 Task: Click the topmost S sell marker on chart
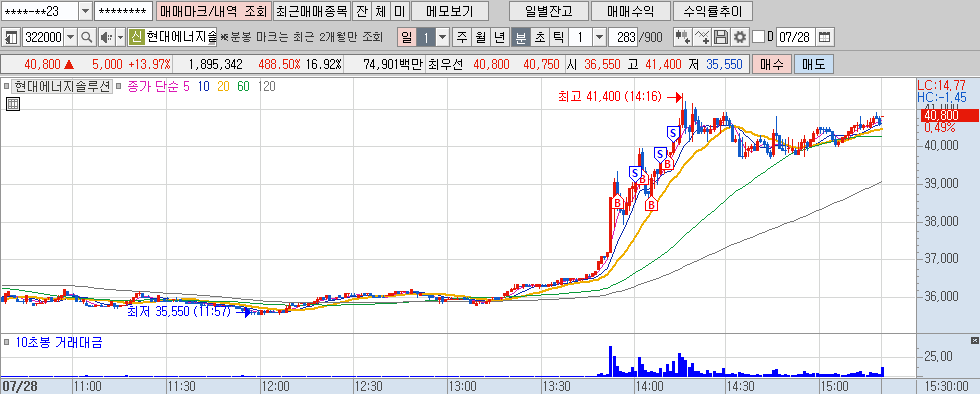pos(673,133)
